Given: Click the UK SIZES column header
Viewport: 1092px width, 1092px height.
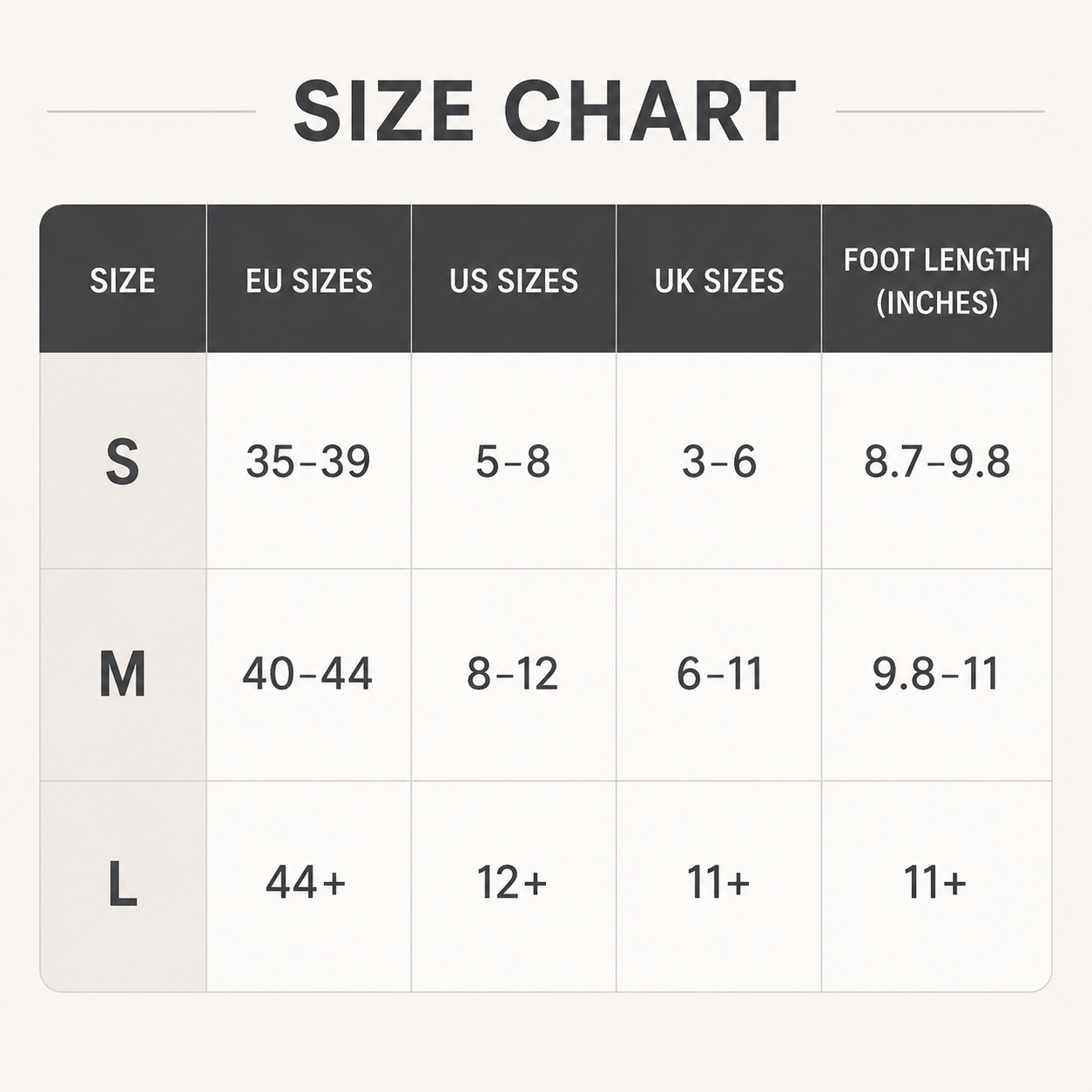Looking at the screenshot, I should 719,280.
